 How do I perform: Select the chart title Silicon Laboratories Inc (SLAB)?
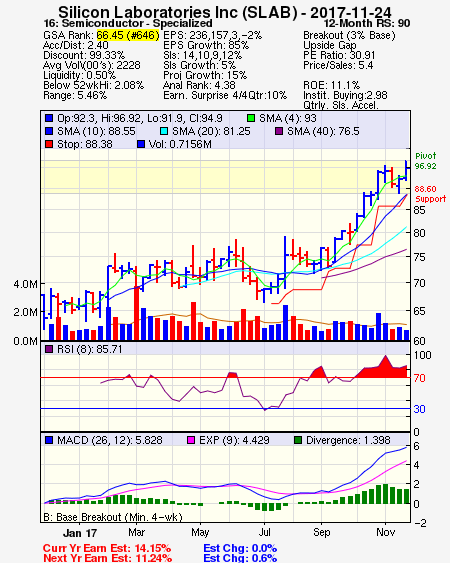[178, 12]
